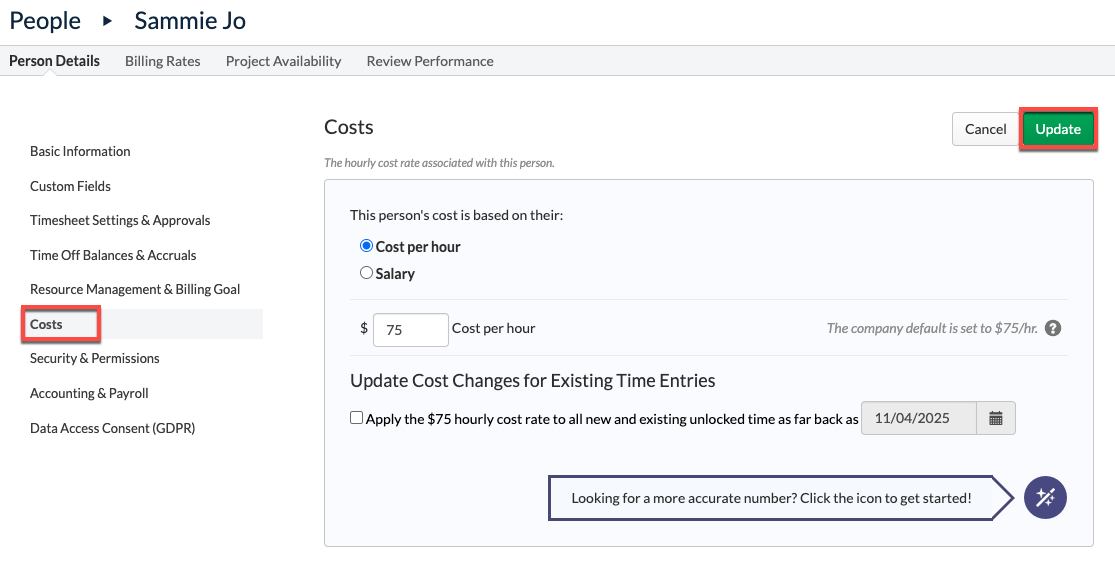Navigate to the People breadcrumb link

[x=45, y=21]
